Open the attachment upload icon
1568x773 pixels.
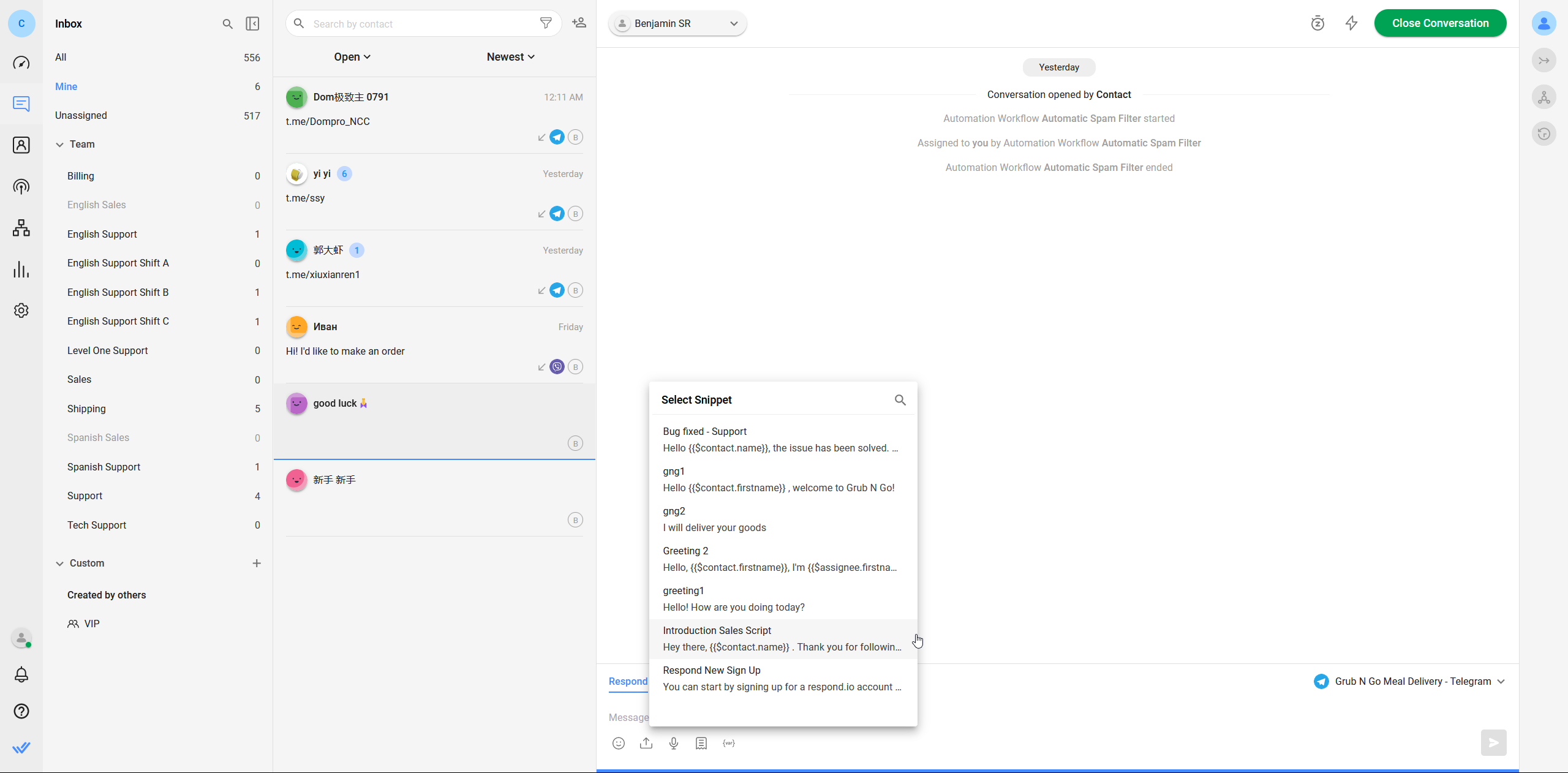tap(646, 743)
